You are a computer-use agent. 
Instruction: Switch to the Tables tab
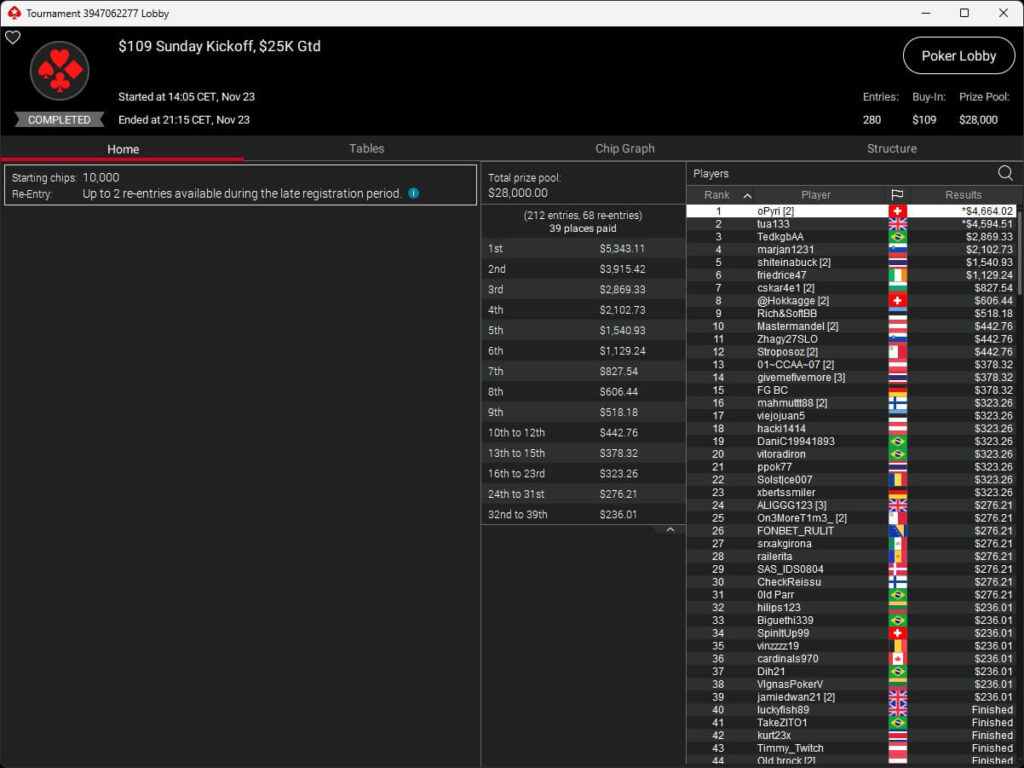pos(366,148)
